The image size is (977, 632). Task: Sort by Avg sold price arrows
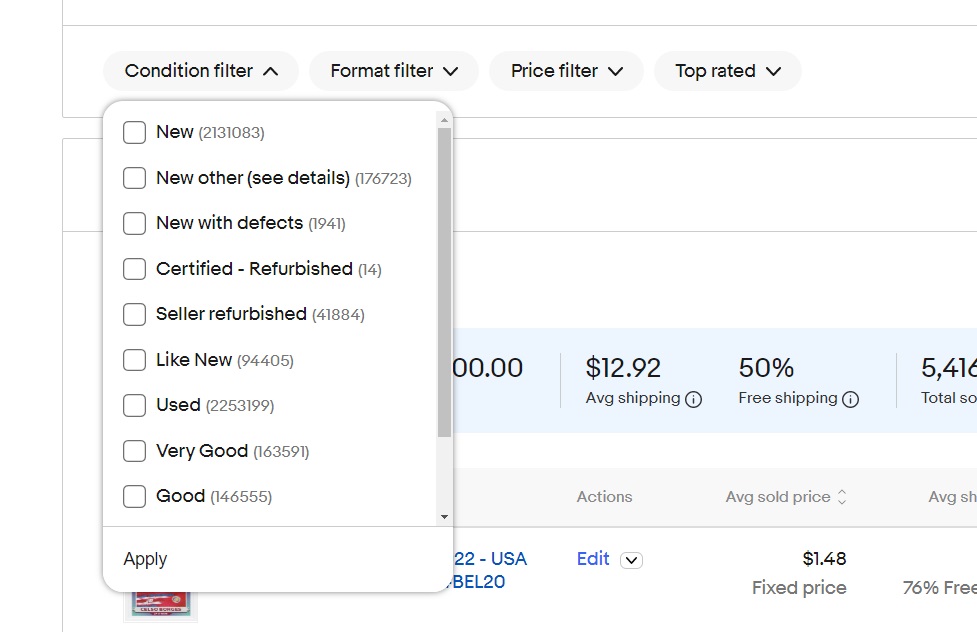coord(842,497)
